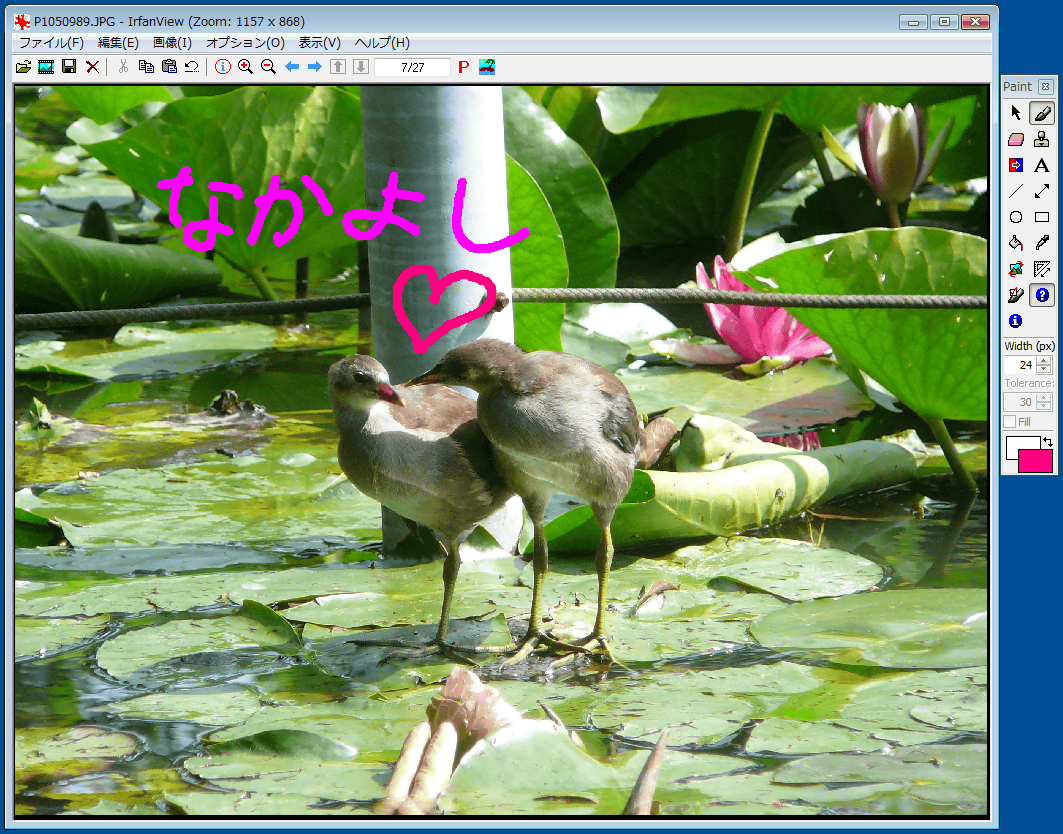Select the Ellipse drawing tool
The width and height of the screenshot is (1063, 834).
coord(1016,217)
